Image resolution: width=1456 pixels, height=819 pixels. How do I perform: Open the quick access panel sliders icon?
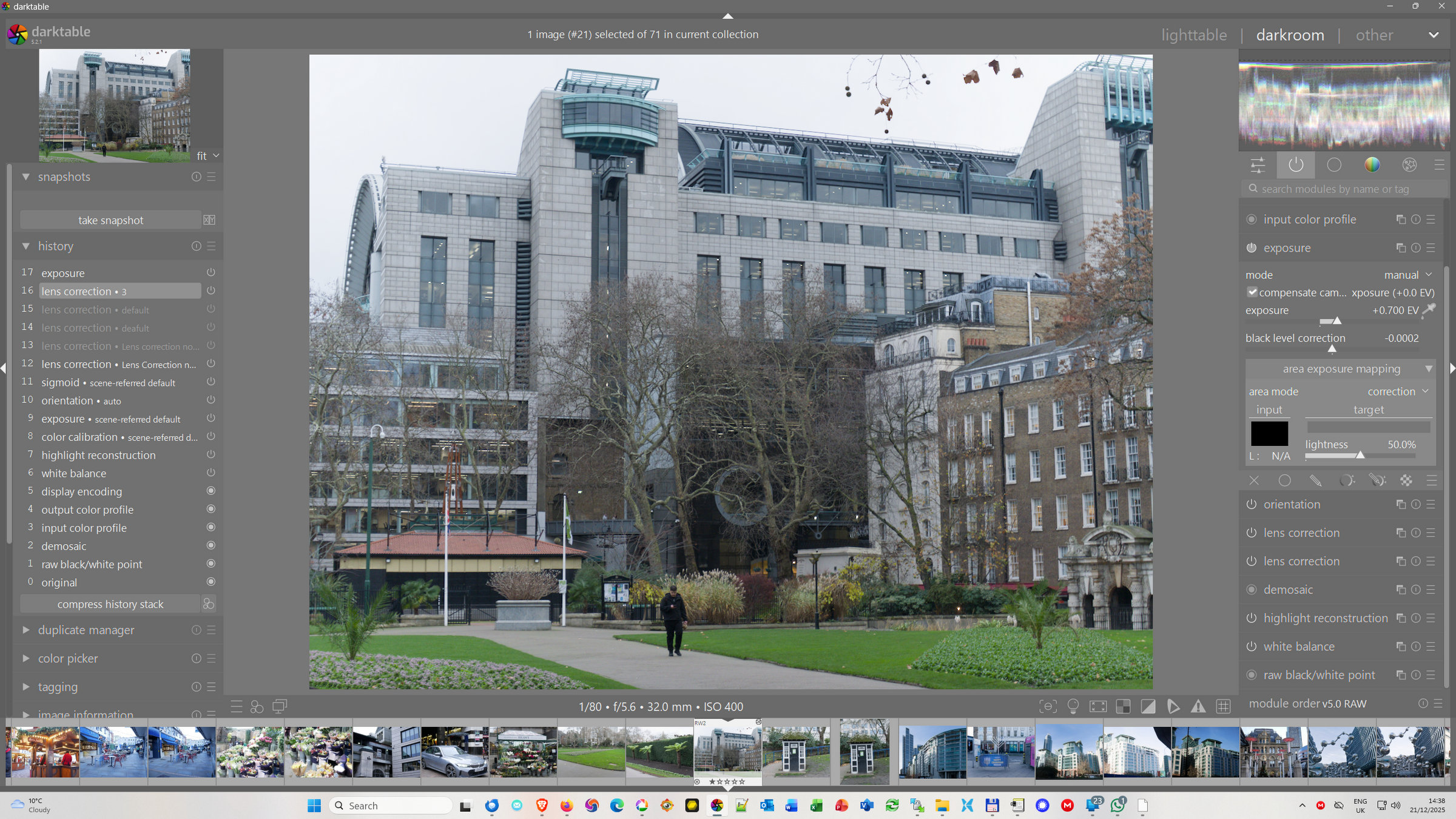tap(1258, 165)
